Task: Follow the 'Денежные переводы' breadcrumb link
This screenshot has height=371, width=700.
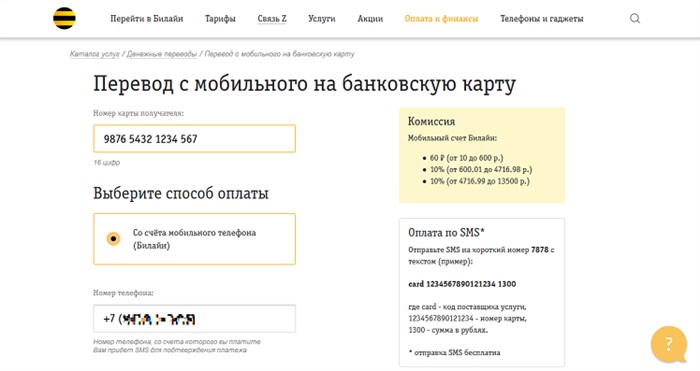Action: [x=162, y=54]
